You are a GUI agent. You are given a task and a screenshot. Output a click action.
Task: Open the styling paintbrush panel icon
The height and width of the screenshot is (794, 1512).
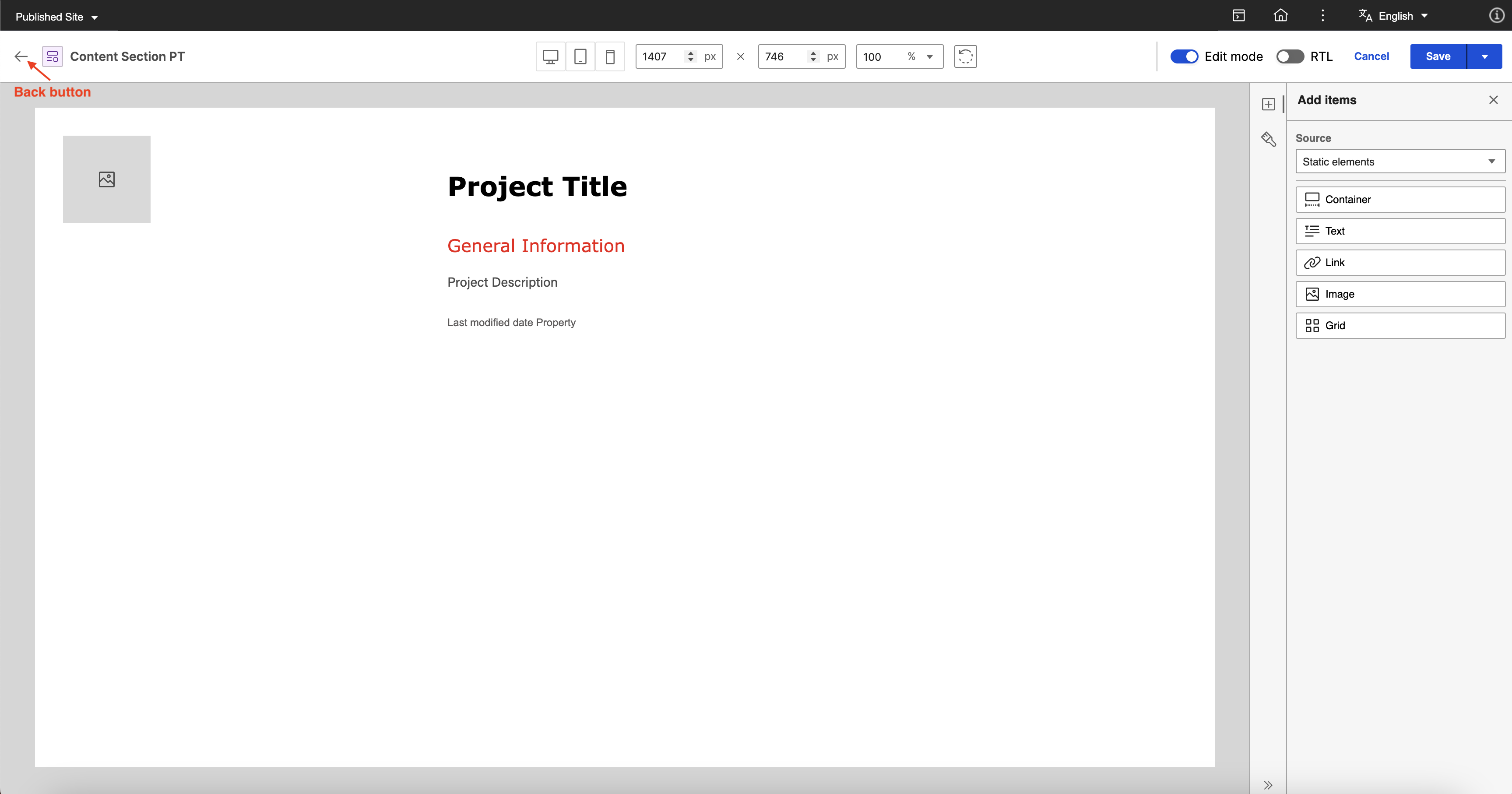(1269, 139)
